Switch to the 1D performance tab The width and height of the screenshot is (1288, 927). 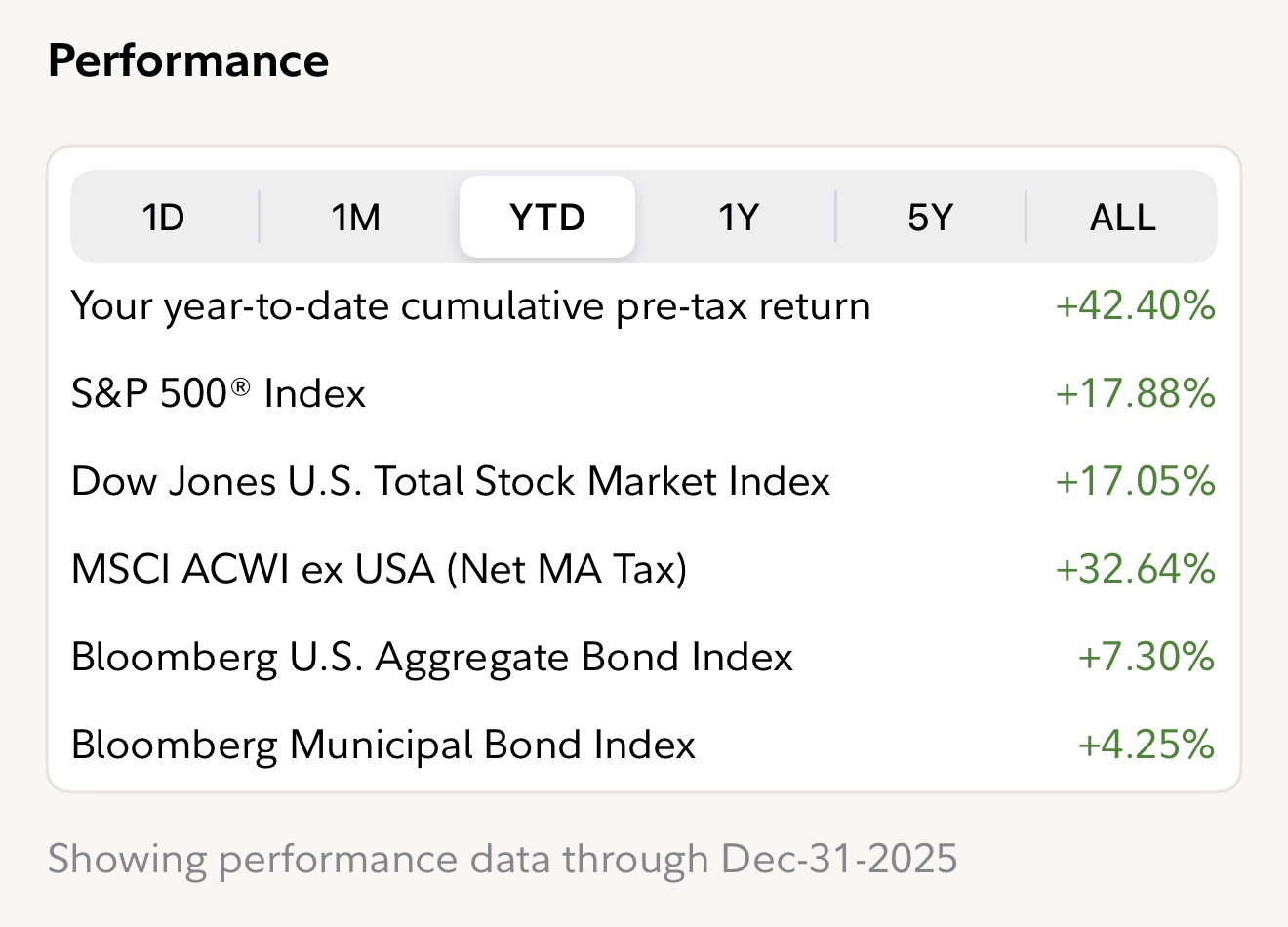coord(163,217)
